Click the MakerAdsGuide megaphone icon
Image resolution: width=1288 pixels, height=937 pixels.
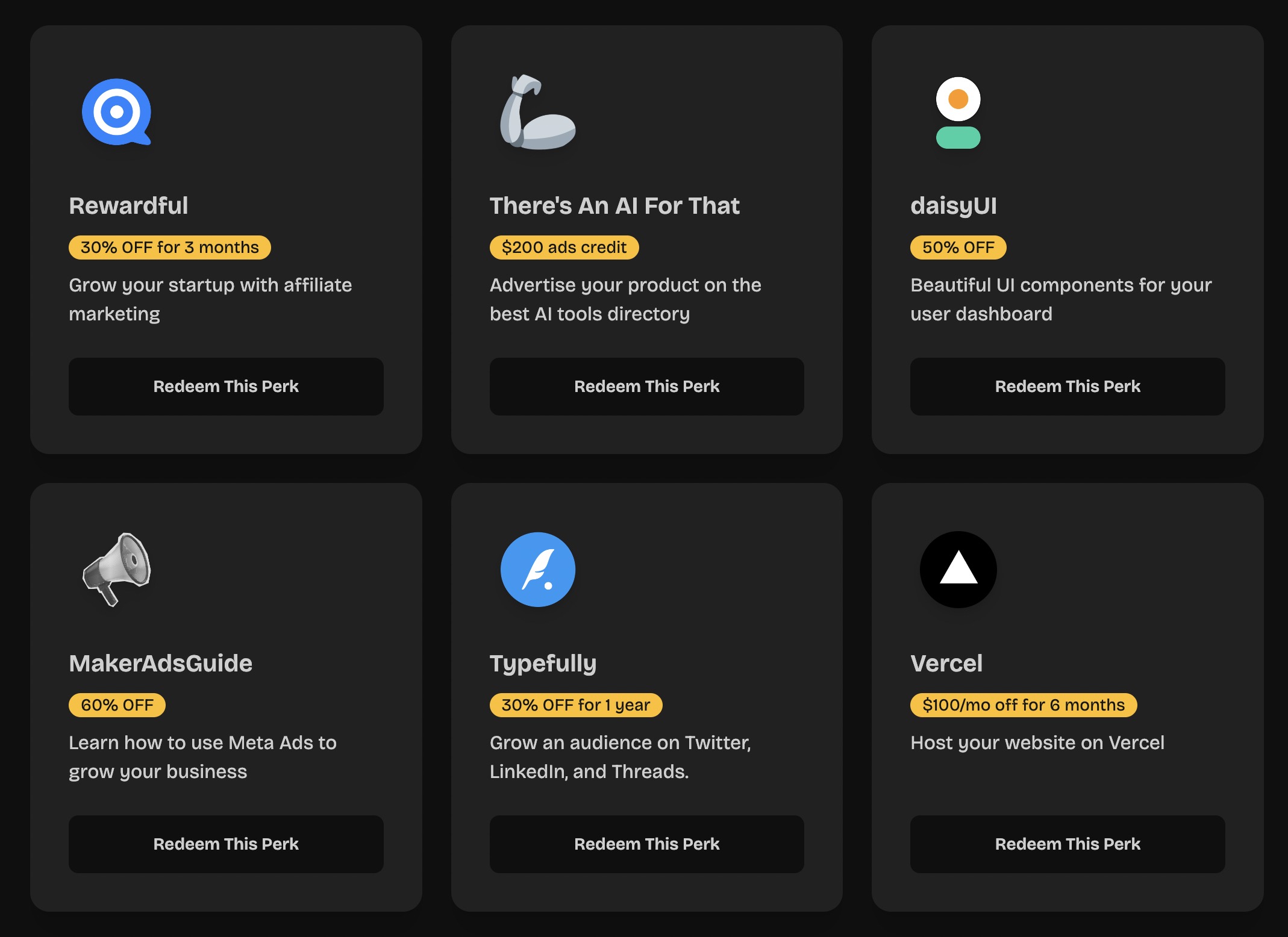tap(117, 569)
